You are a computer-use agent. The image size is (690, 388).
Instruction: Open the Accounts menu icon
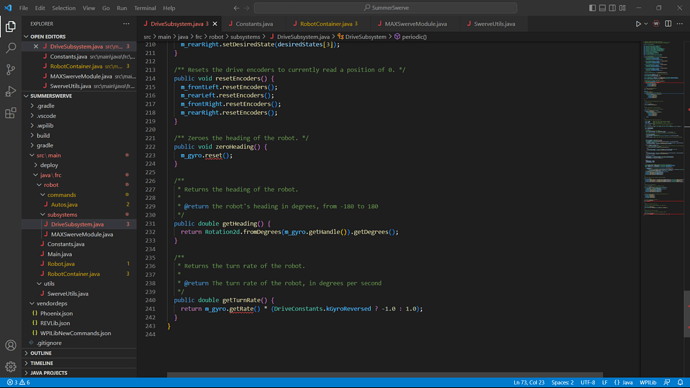(x=11, y=345)
